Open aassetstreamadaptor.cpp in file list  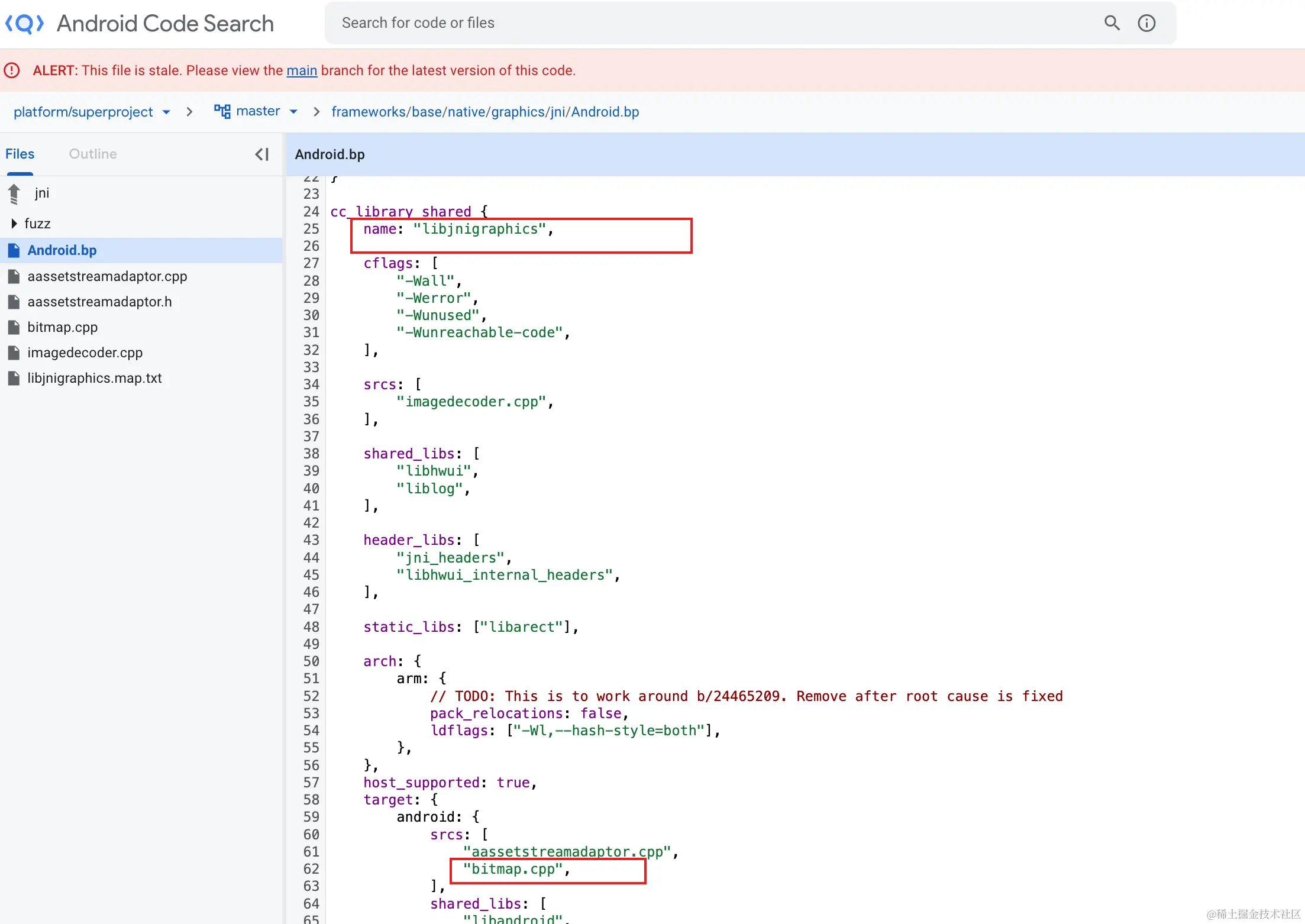[x=107, y=276]
